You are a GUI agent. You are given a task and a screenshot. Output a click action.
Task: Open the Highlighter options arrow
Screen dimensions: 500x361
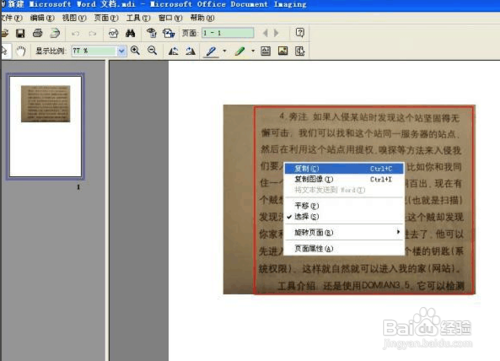coord(253,51)
